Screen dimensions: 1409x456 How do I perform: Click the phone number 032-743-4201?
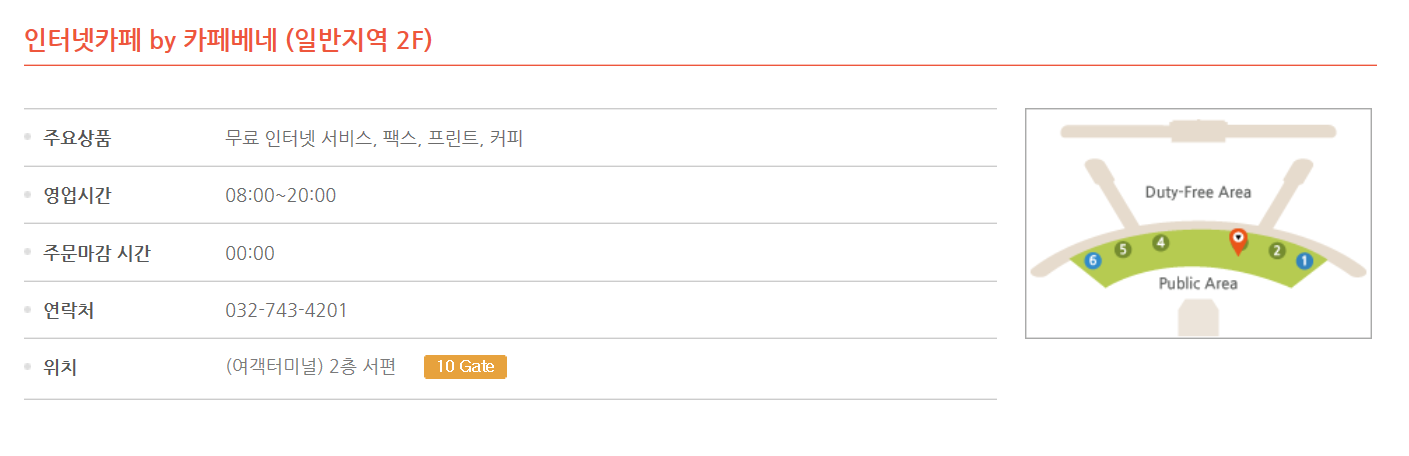point(286,310)
